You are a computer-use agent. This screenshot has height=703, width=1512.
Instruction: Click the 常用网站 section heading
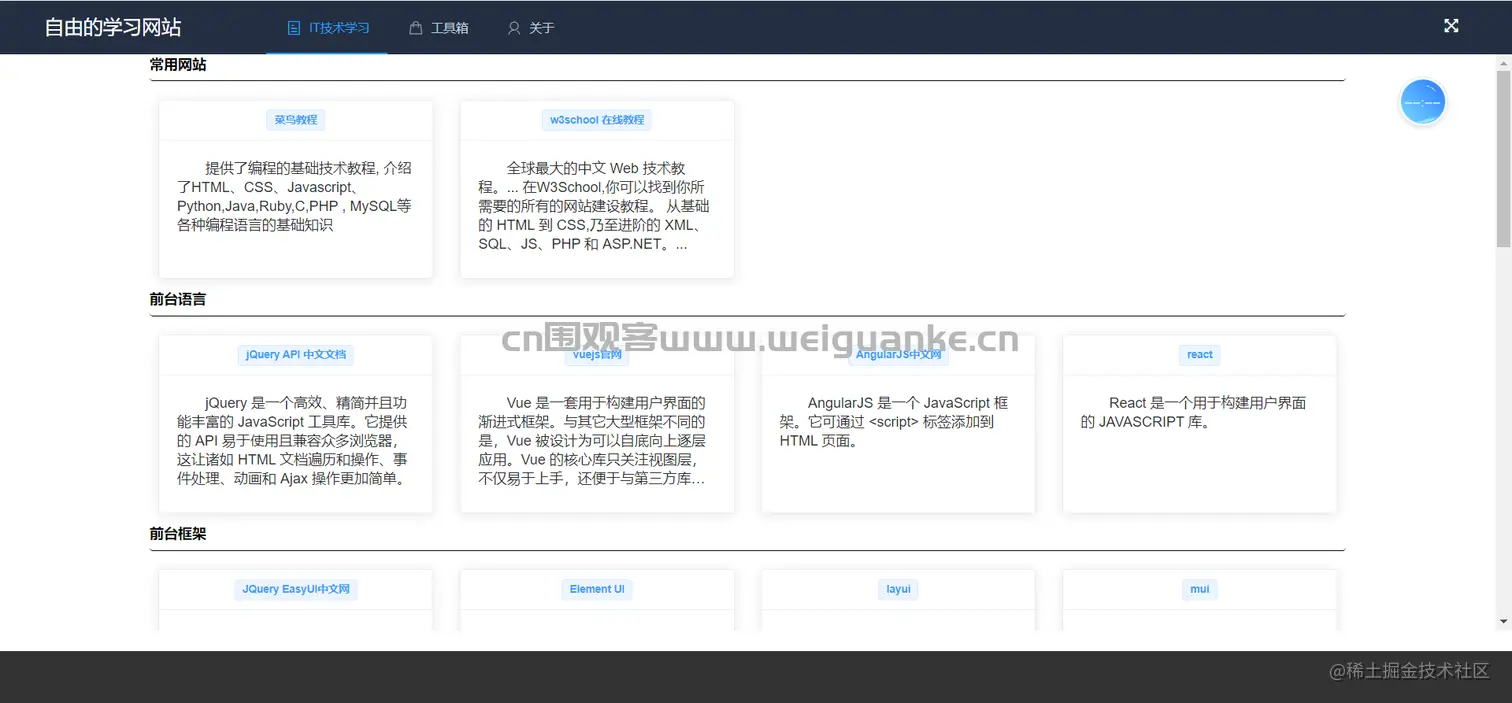(x=178, y=65)
